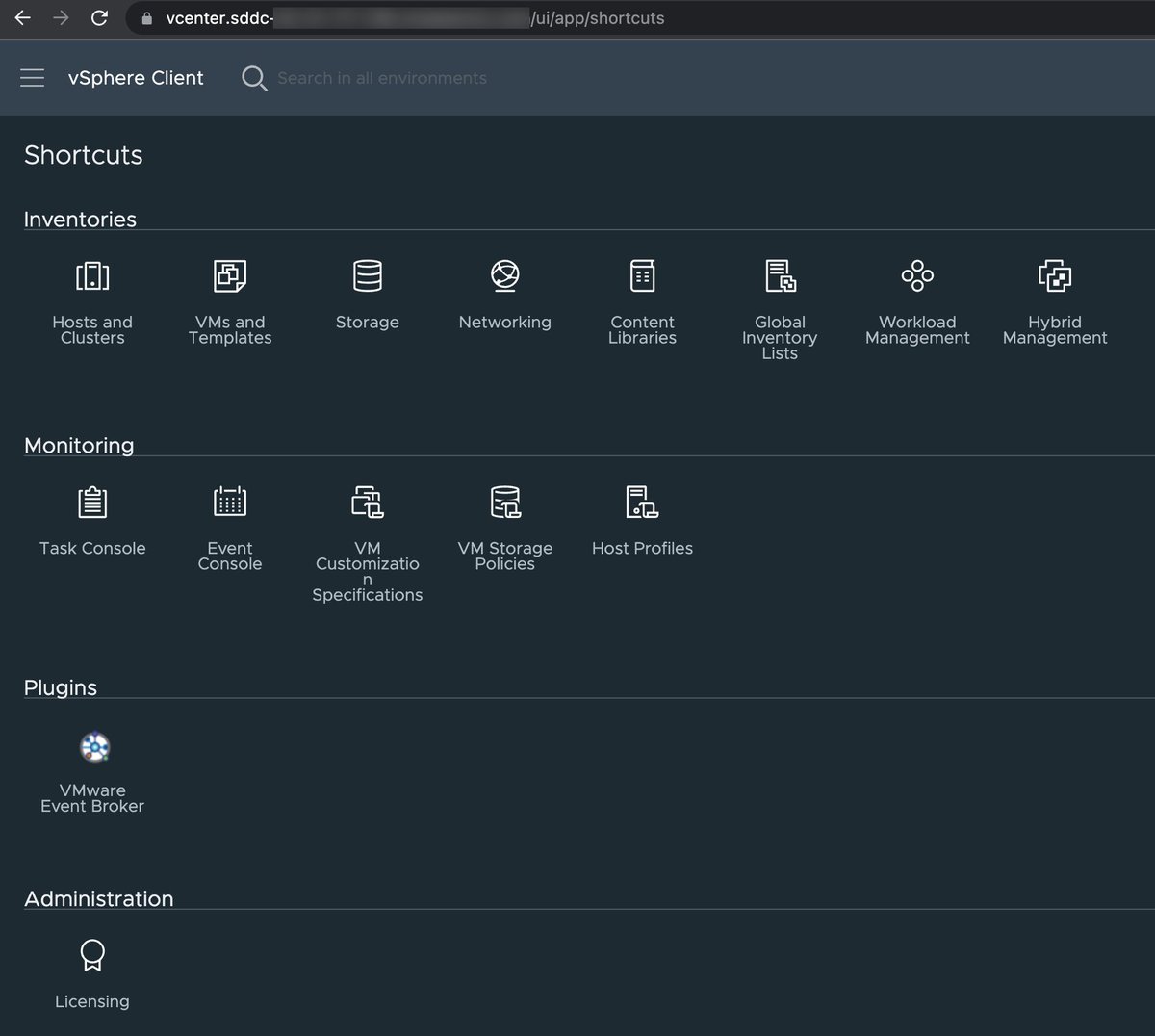The height and width of the screenshot is (1036, 1155).
Task: Reload the page with the refresh icon
Action: tap(98, 17)
